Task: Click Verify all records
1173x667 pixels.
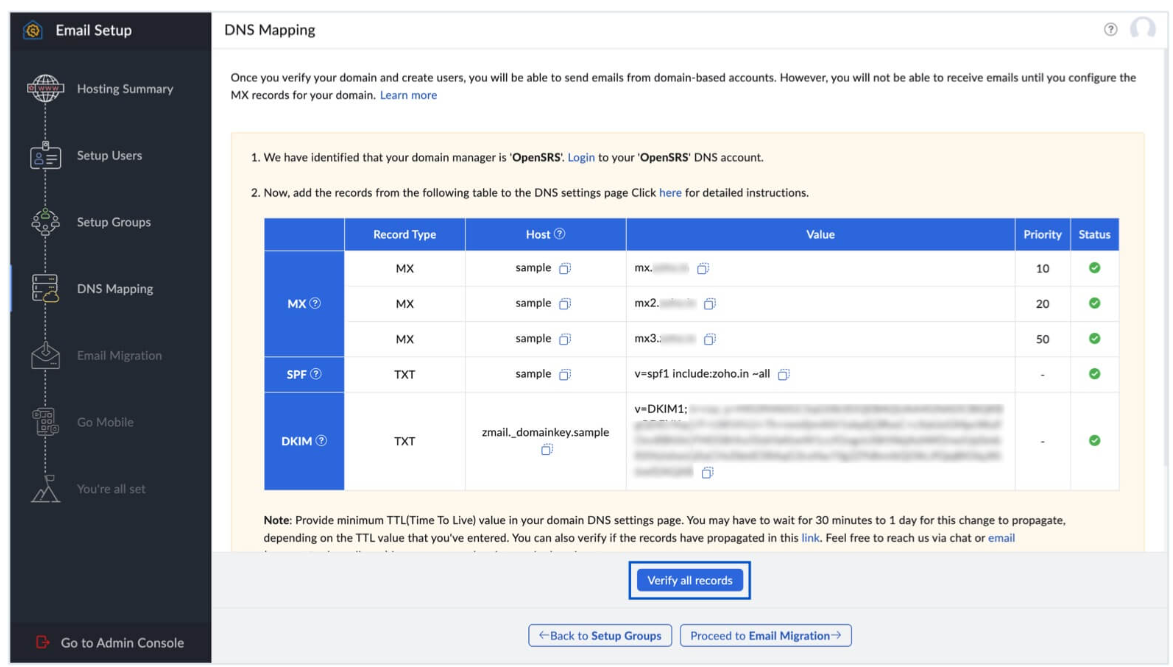Action: (689, 580)
